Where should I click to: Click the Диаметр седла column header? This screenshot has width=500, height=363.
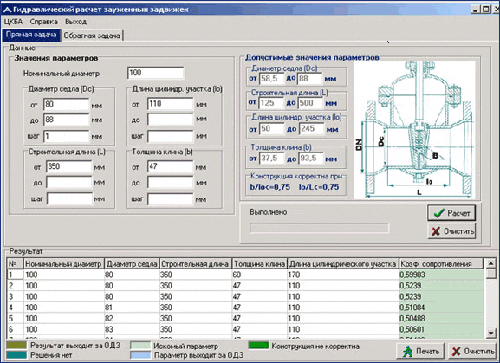(132, 264)
